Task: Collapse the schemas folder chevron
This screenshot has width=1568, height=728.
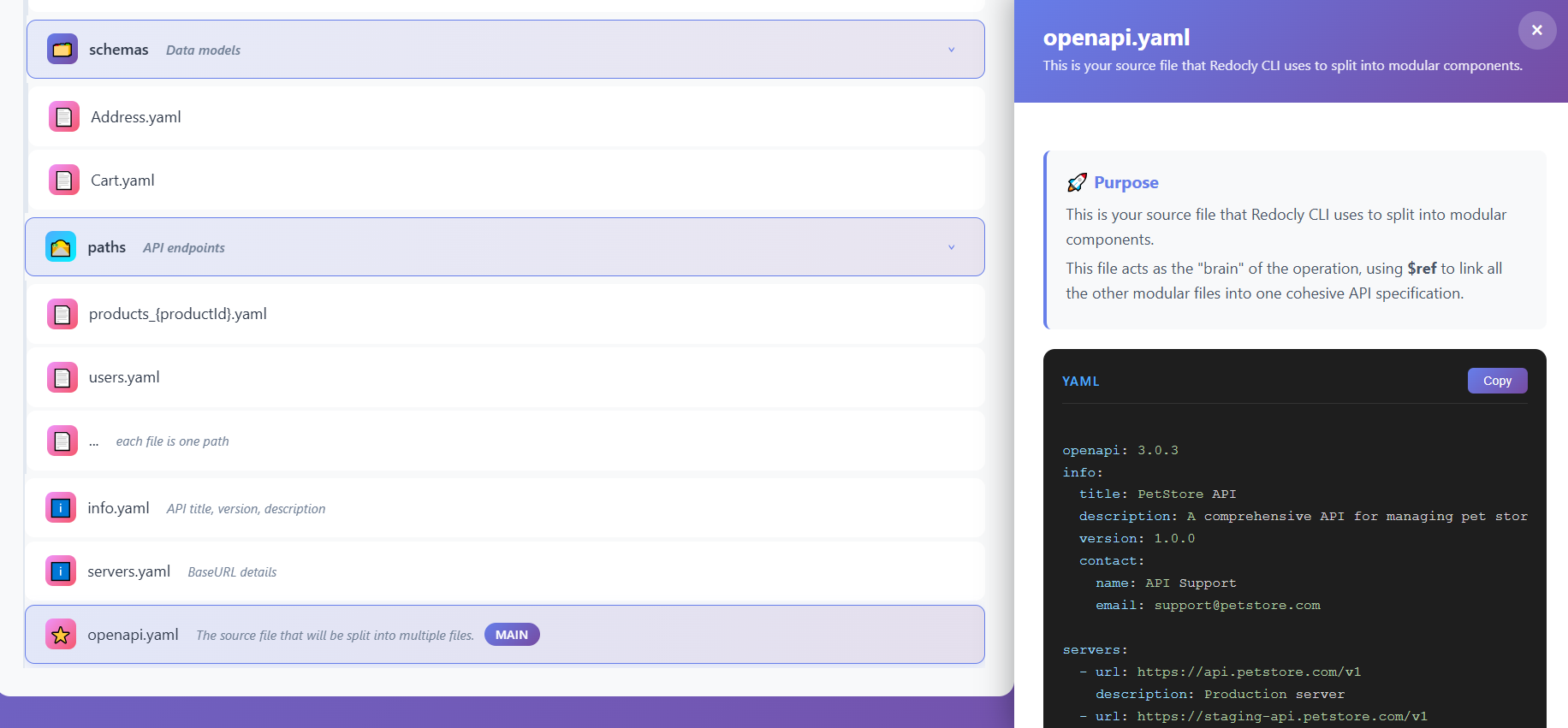Action: point(951,50)
